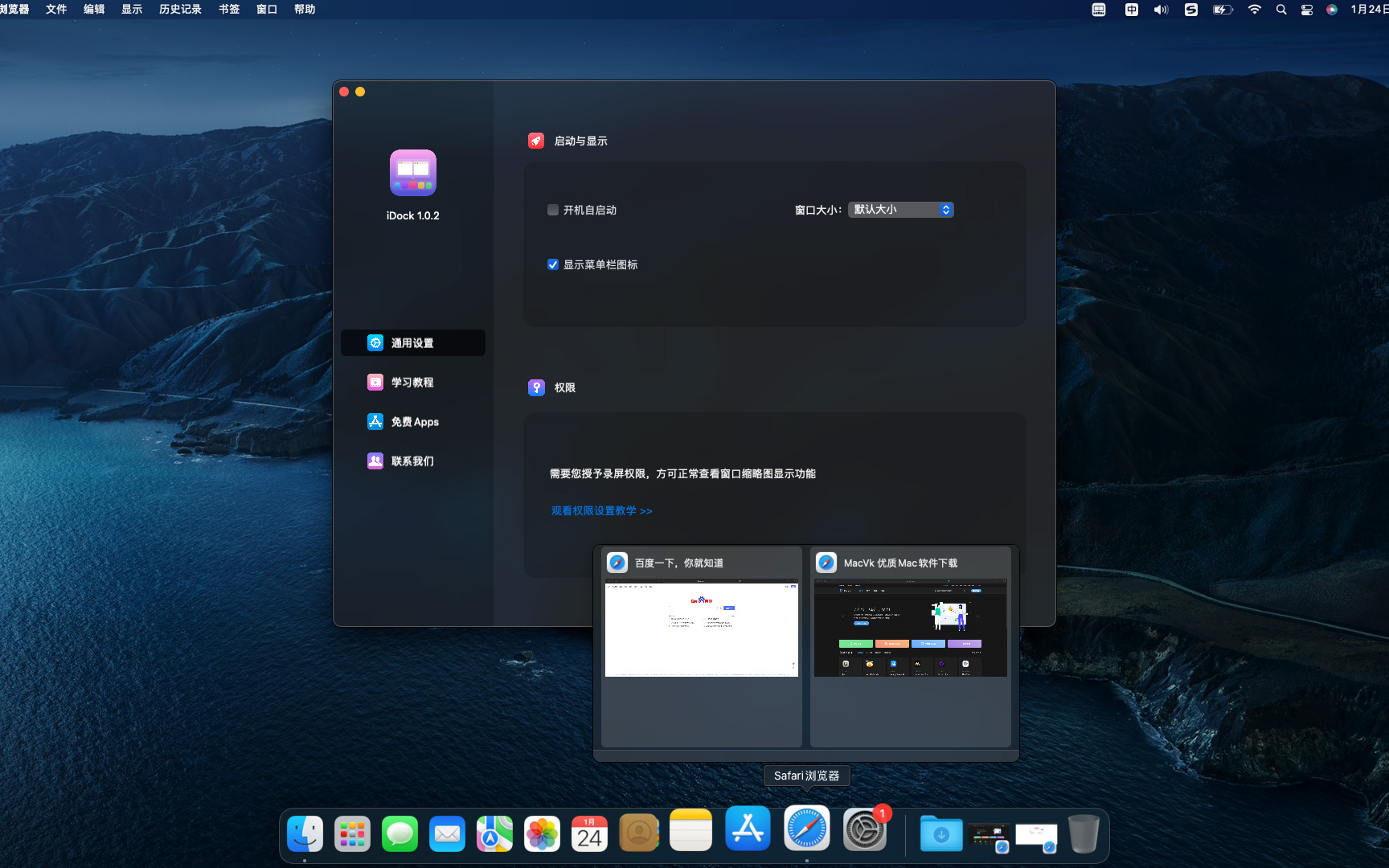
Task: Open 窗口 menu
Action: pos(267,10)
